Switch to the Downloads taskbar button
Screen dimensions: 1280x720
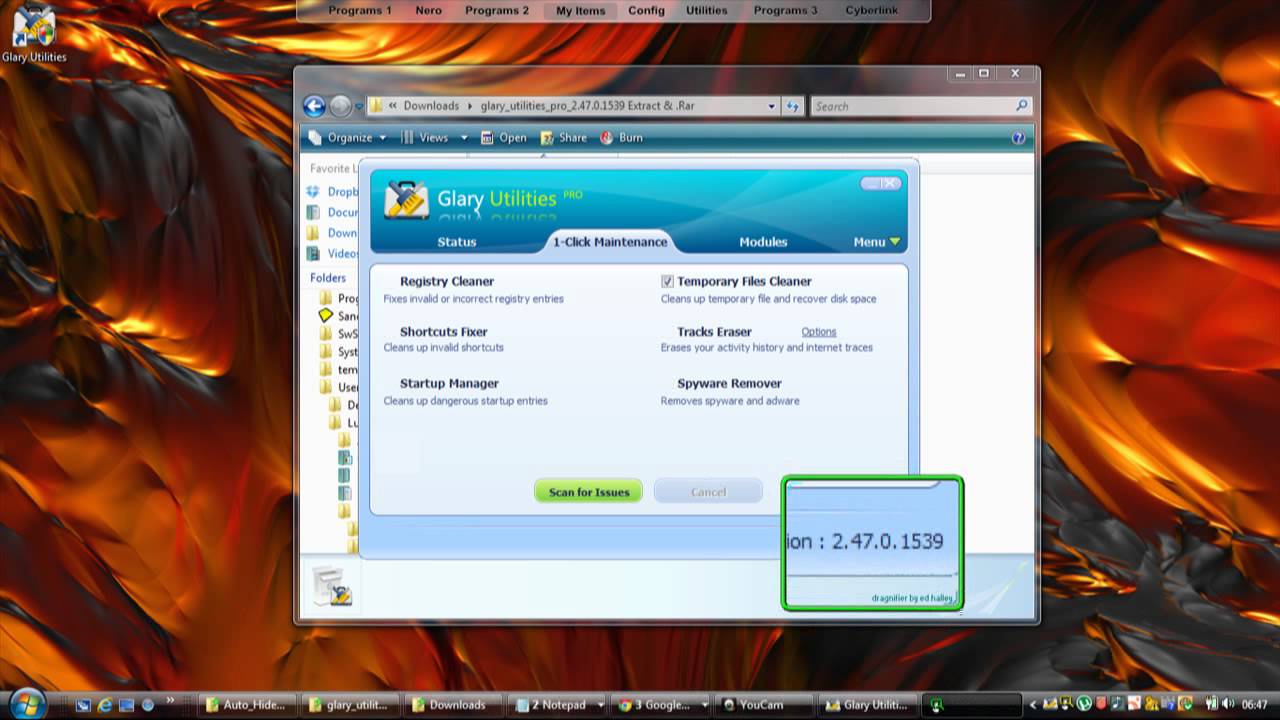455,705
